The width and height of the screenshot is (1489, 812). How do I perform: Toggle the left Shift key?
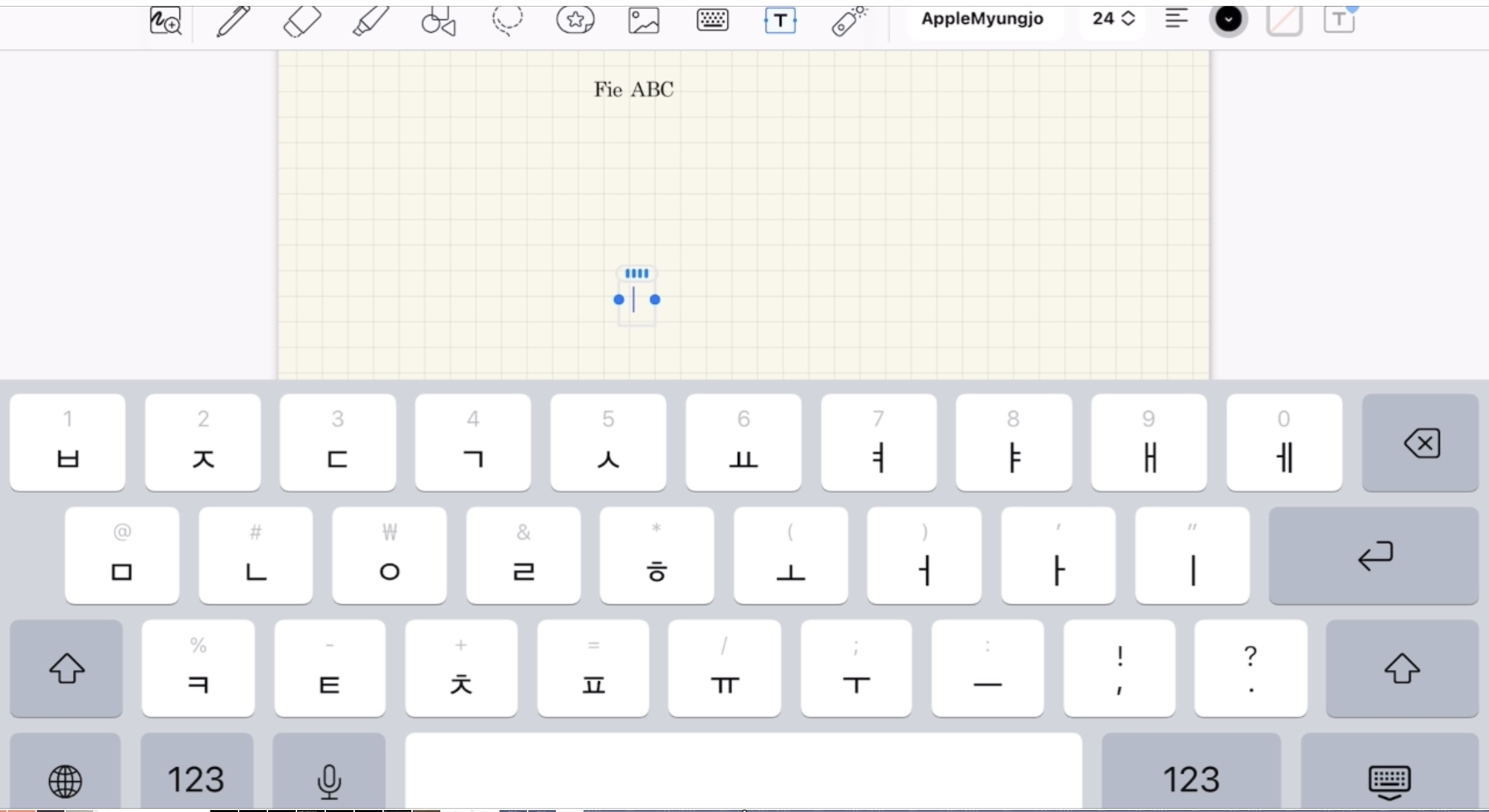(x=66, y=668)
